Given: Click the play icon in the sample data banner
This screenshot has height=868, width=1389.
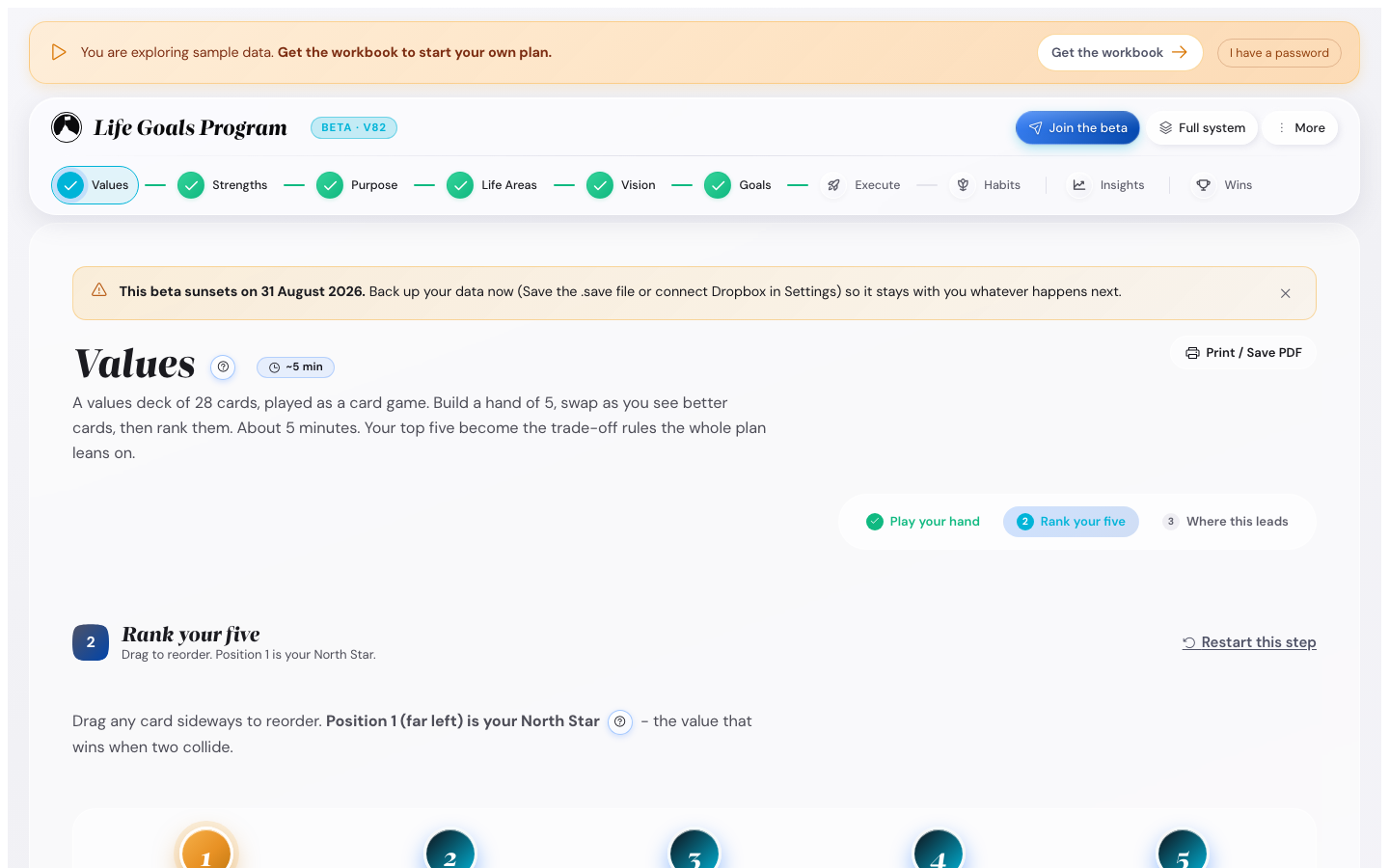Looking at the screenshot, I should click(x=59, y=52).
